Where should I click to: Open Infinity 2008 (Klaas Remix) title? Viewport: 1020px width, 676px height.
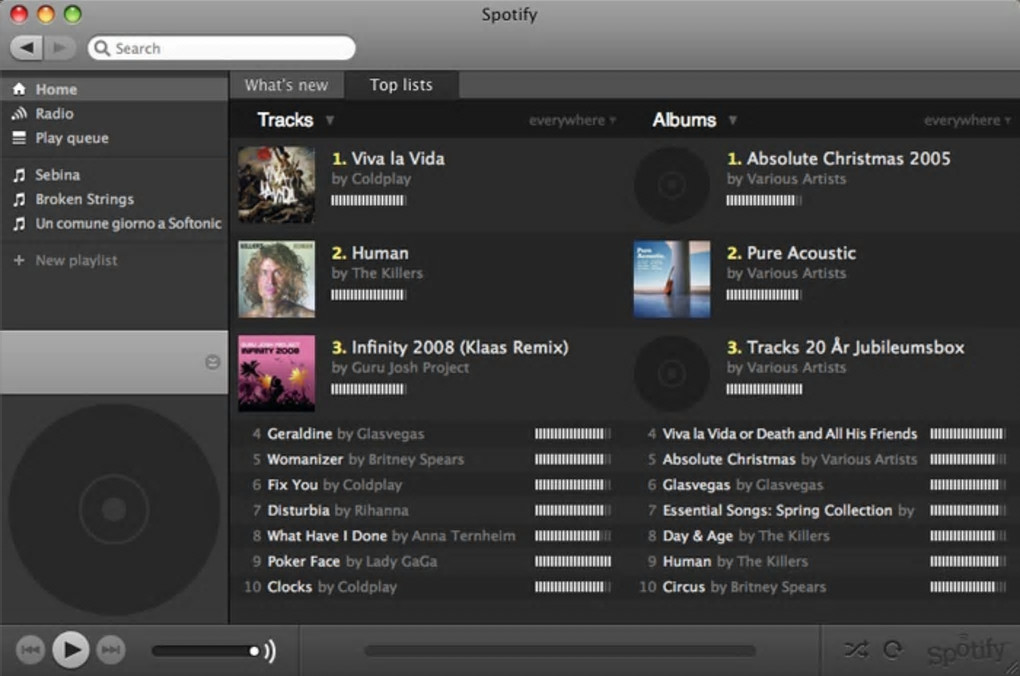tap(450, 347)
